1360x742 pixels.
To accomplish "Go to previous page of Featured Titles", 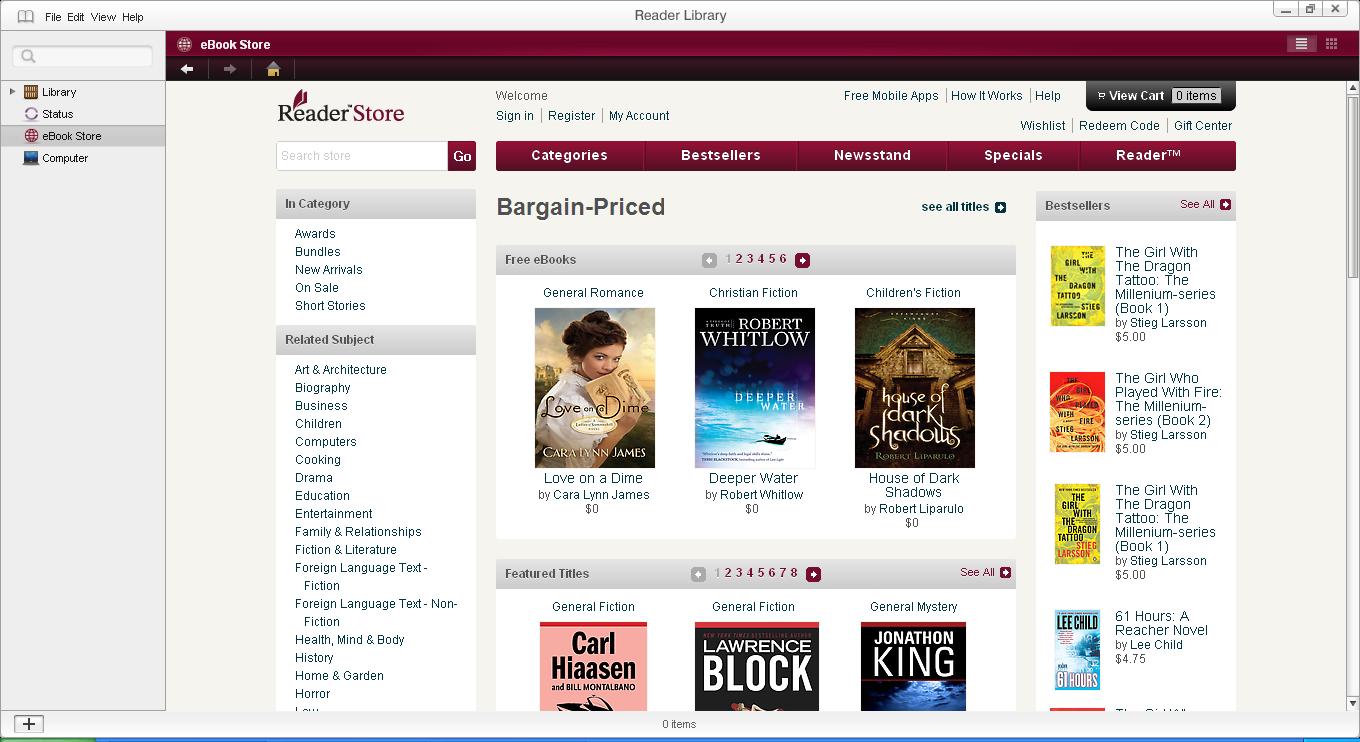I will (x=698, y=574).
